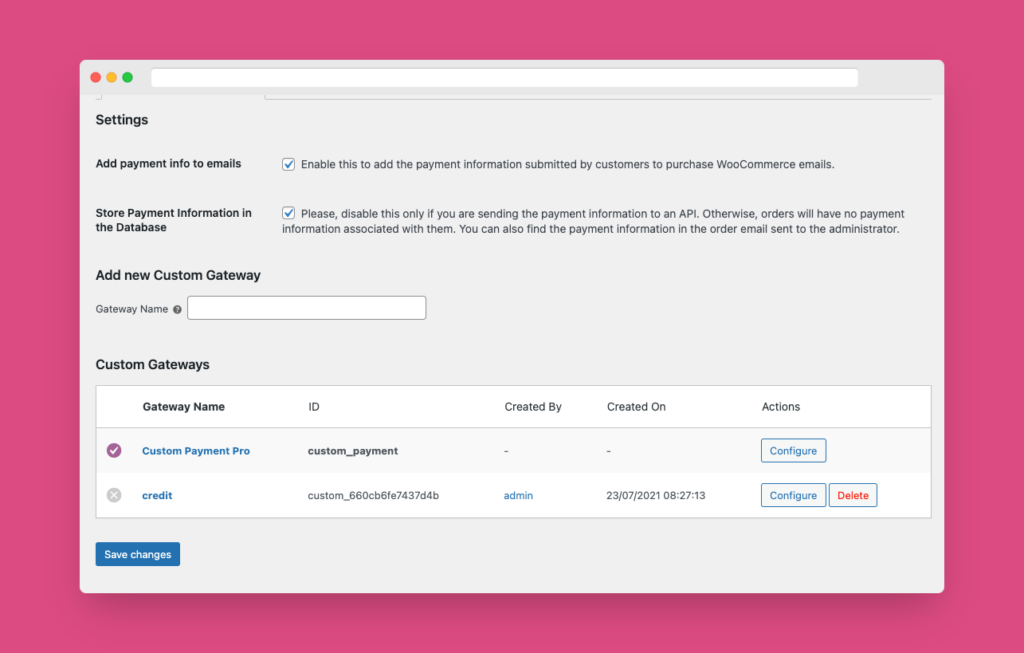
Task: Click the Store Payment Information in the Database label
Action: [174, 220]
